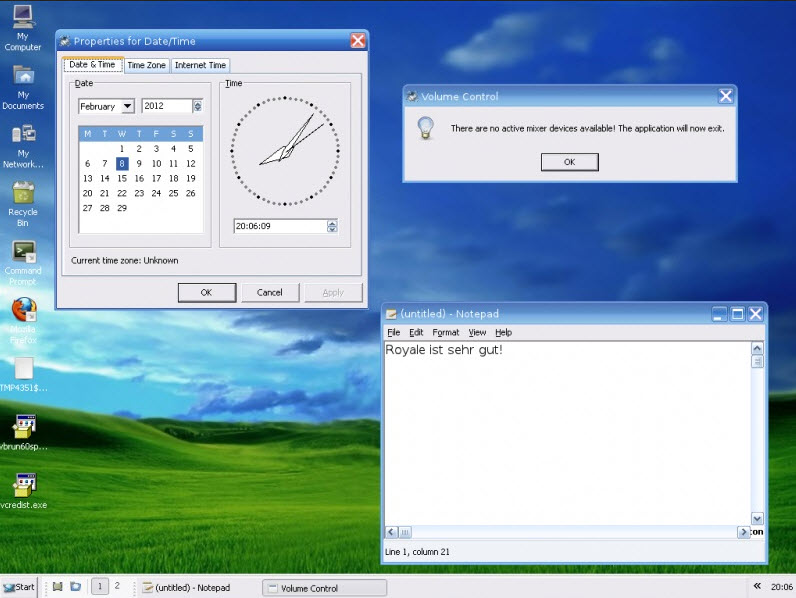Screen dimensions: 796x598
Task: Select day 15 in the calendar
Action: (x=122, y=178)
